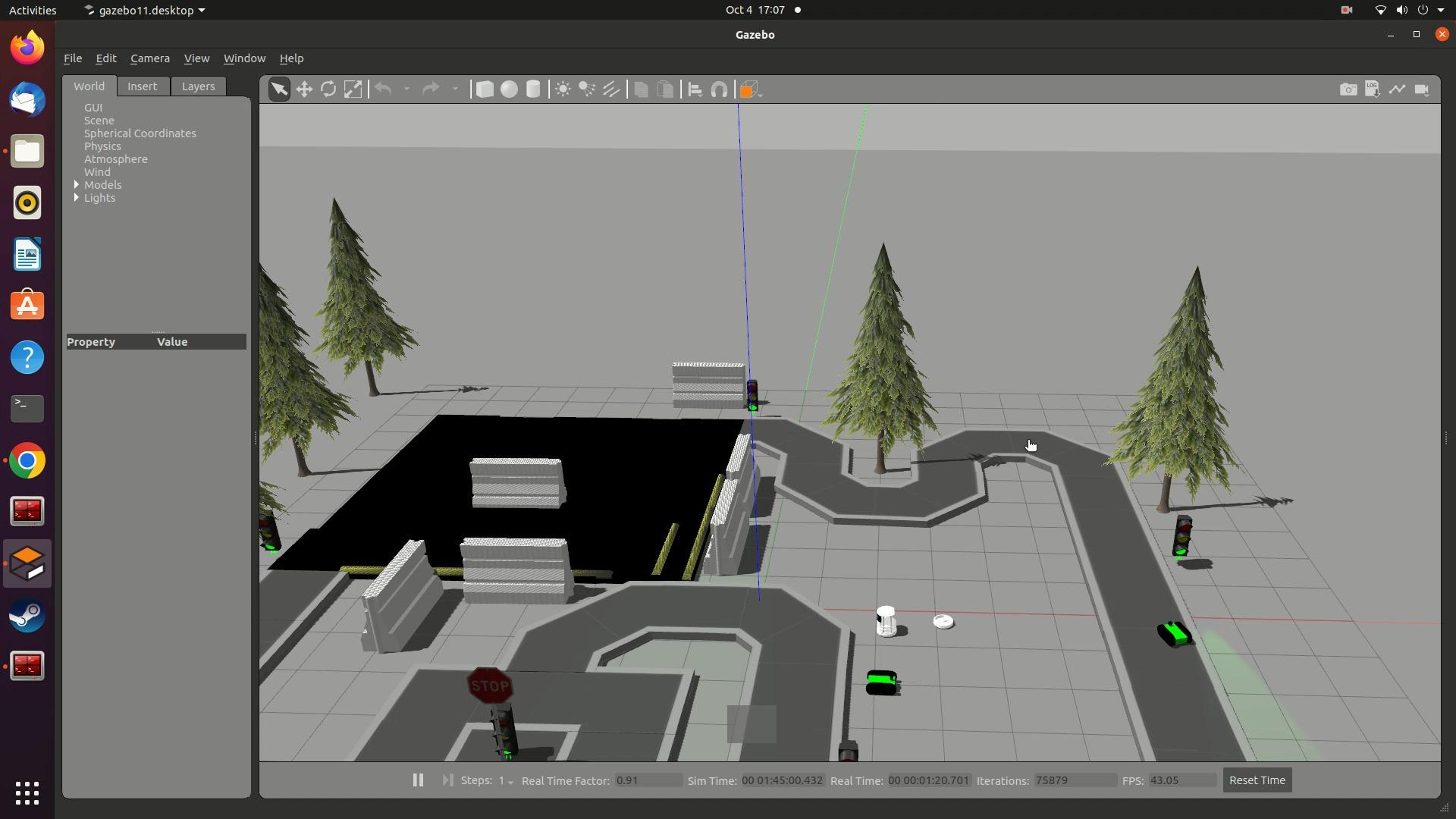1456x819 pixels.
Task: Insert a cylinder shape
Action: click(533, 89)
